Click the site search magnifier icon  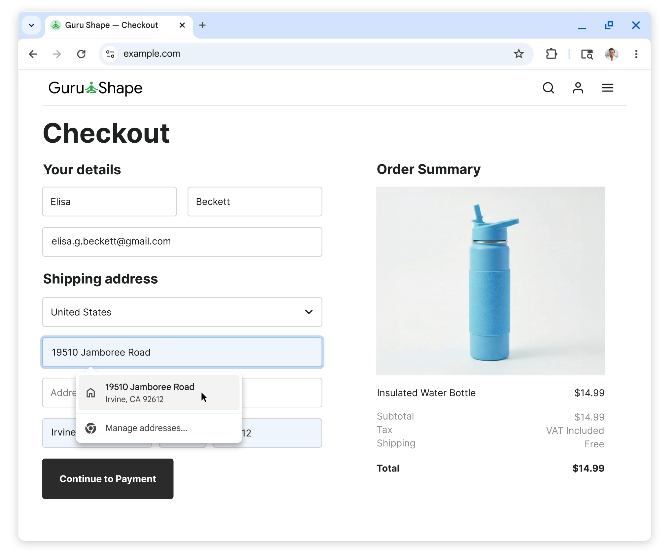[548, 88]
